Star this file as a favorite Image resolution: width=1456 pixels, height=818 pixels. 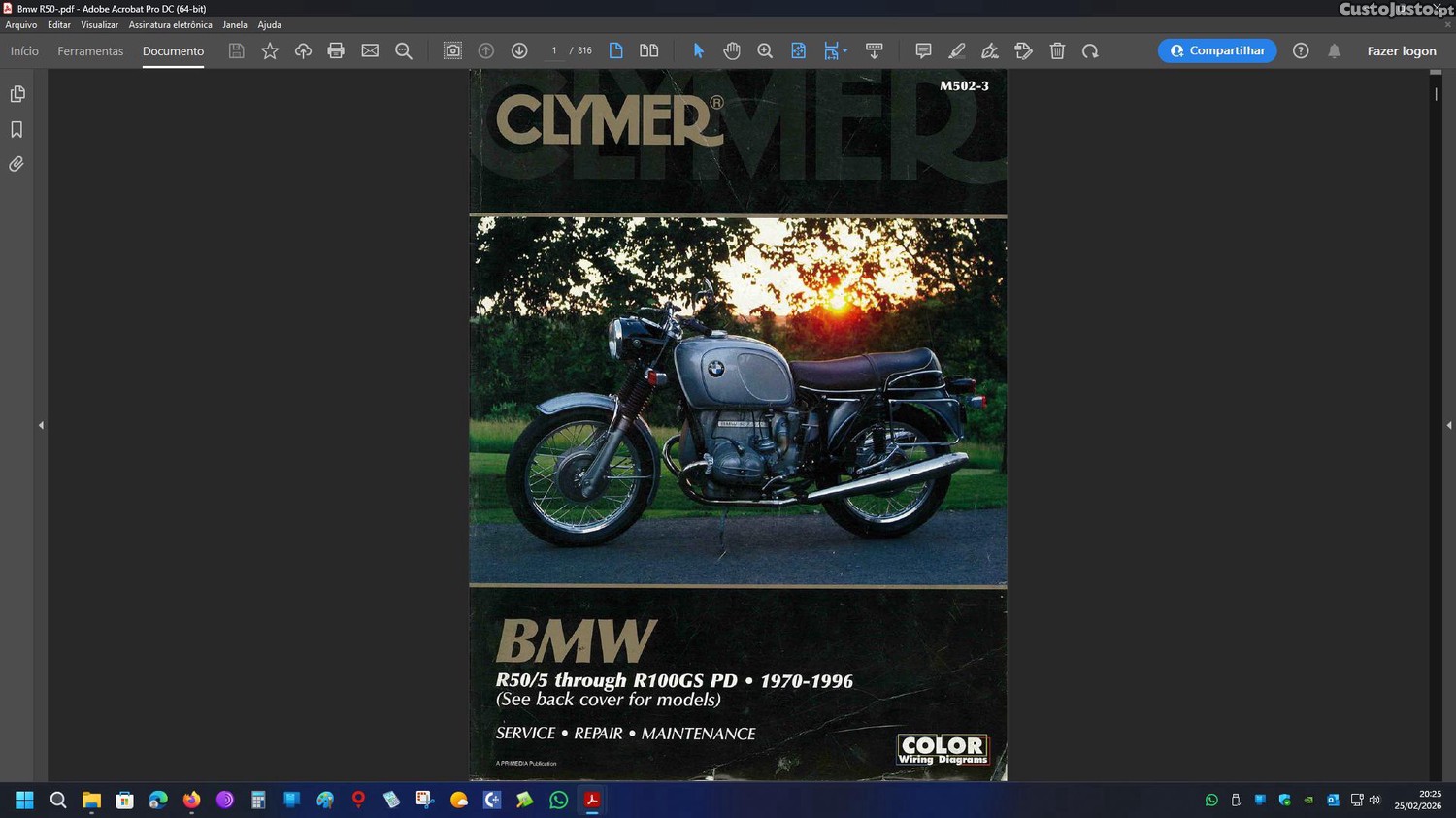(x=270, y=50)
